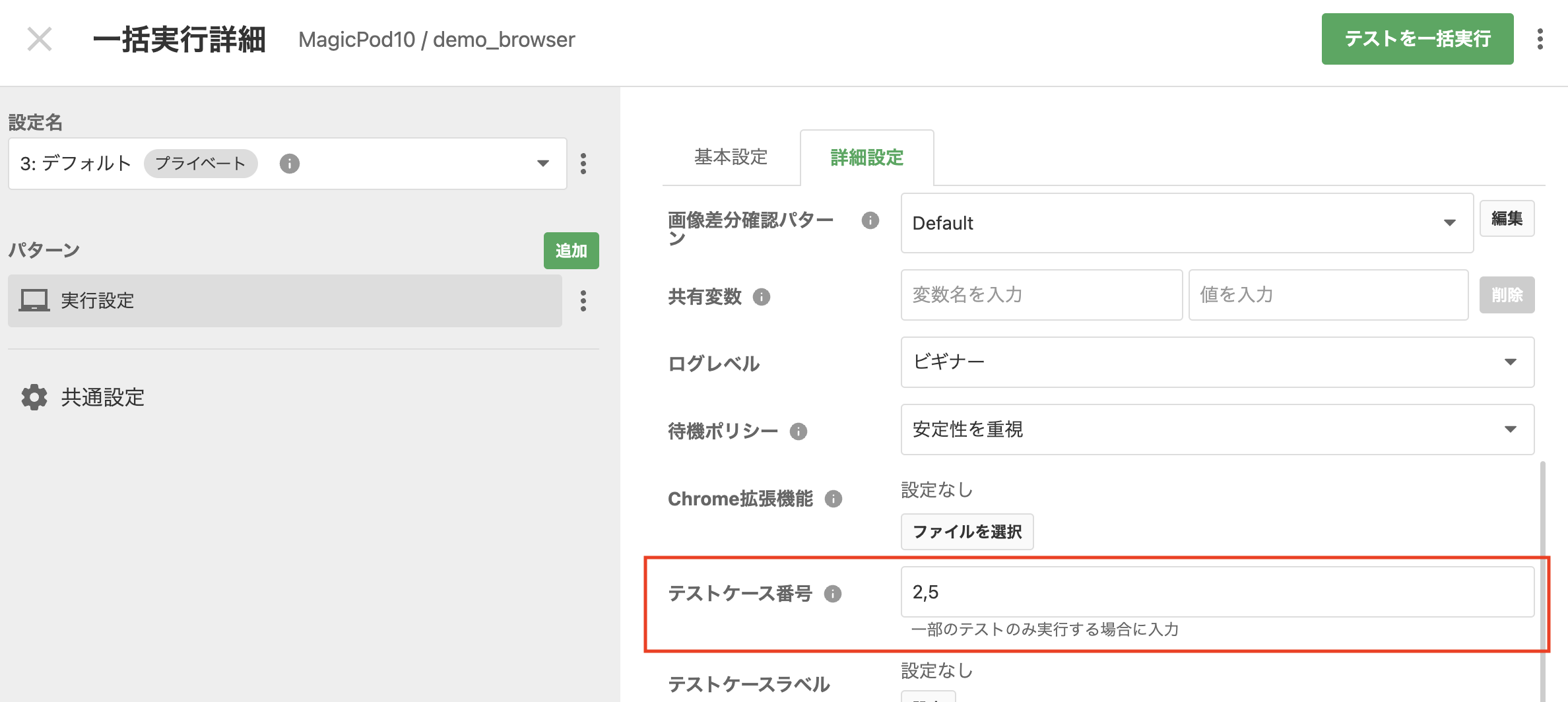
Task: Select the 実行設定 pattern row
Action: (285, 301)
